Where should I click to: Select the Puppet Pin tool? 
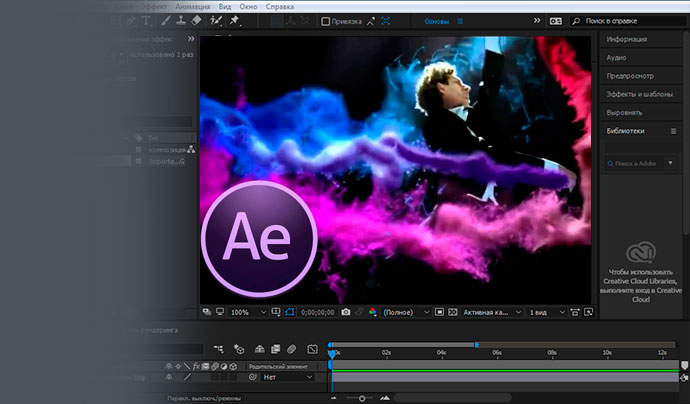coord(235,20)
